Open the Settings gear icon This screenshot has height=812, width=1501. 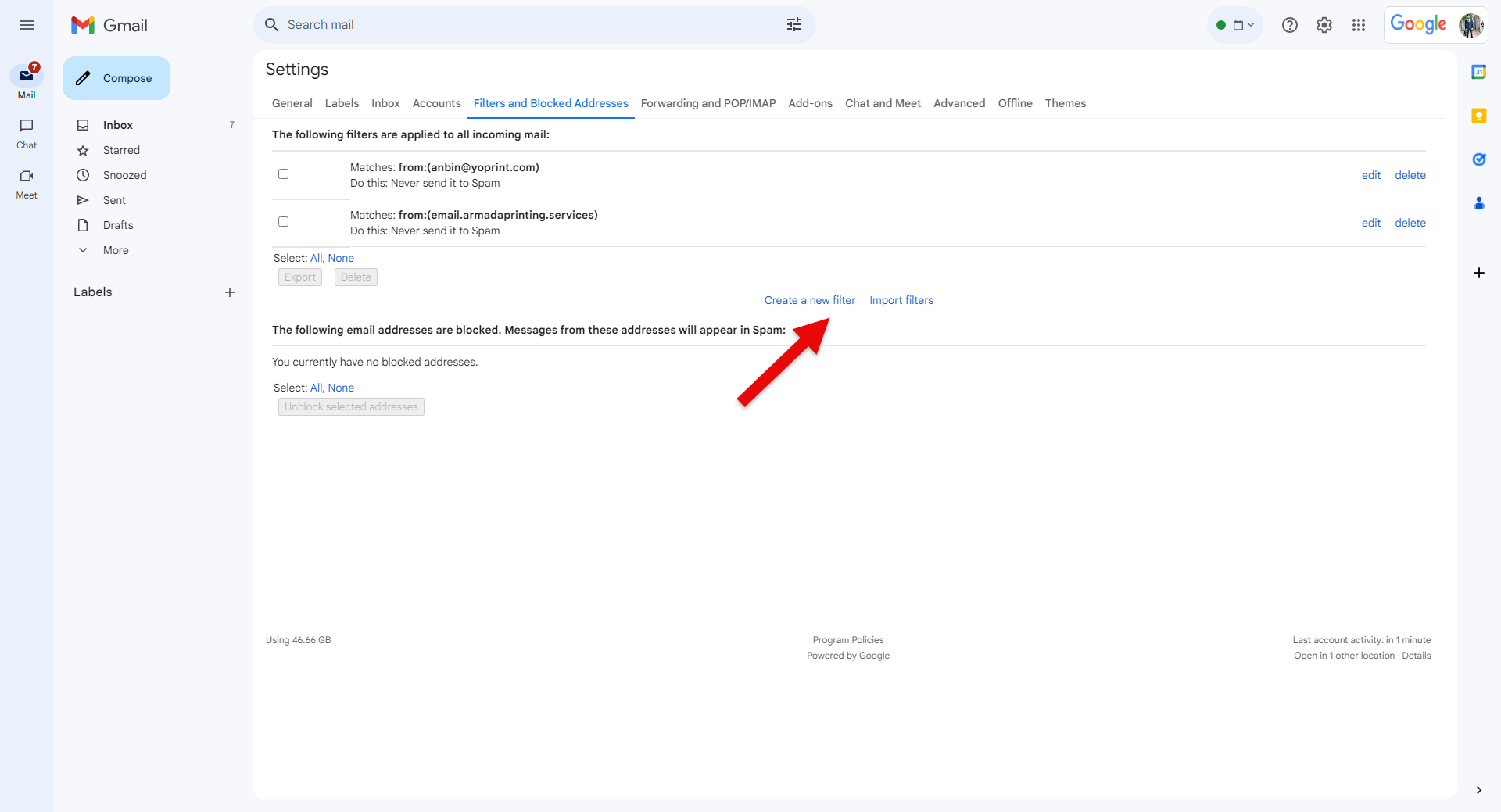click(x=1324, y=25)
